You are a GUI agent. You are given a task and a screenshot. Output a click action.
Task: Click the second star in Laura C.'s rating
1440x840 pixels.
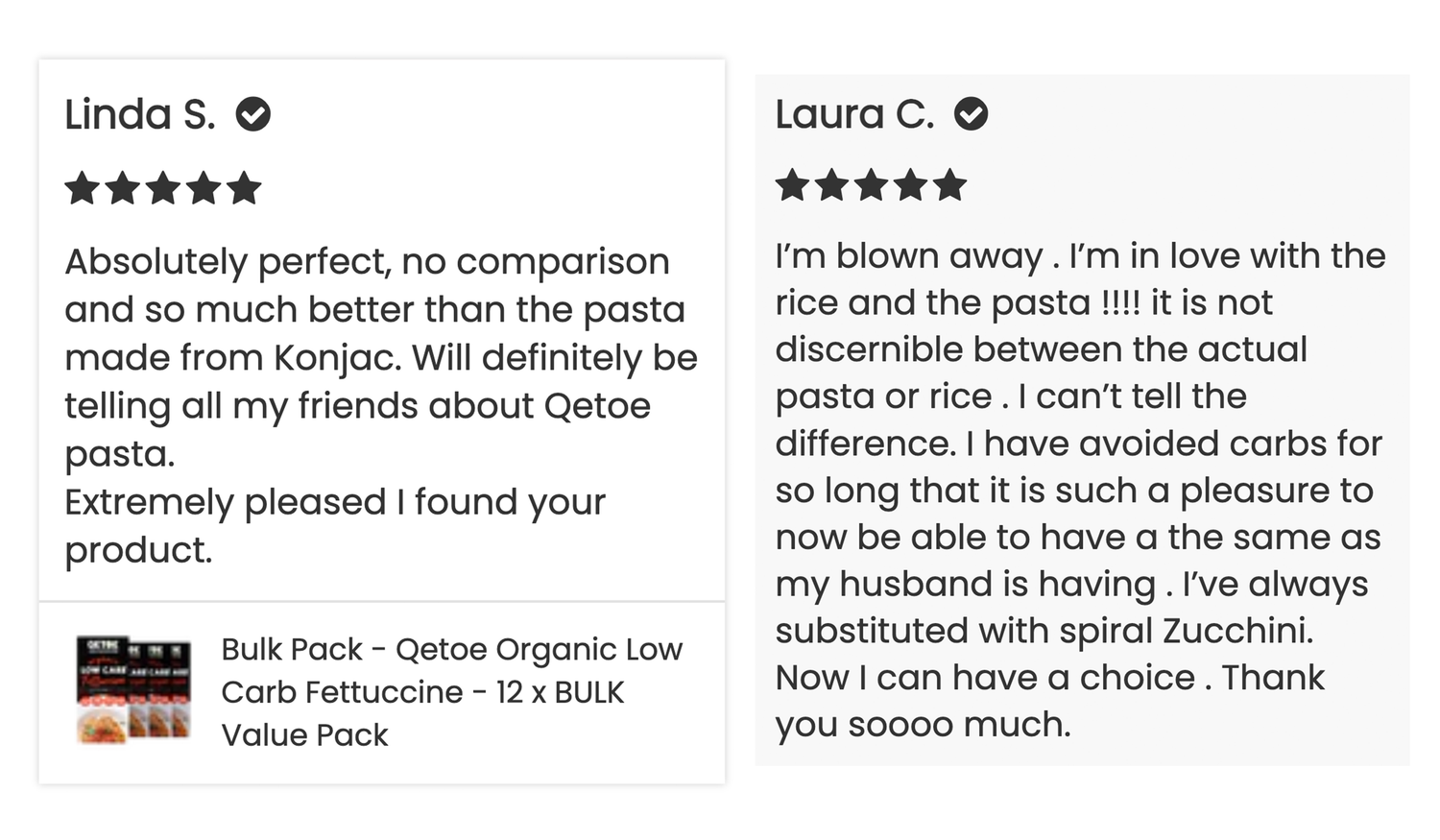click(831, 184)
